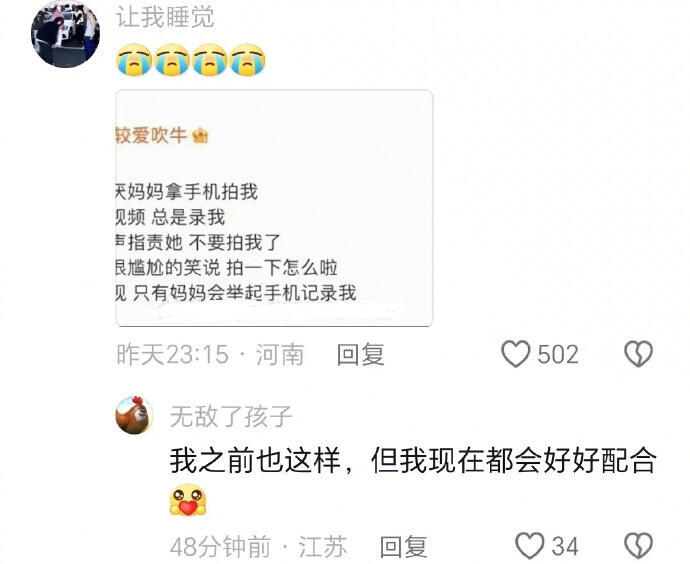Reply to the 无敌了孩子 comment from 江苏
The height and width of the screenshot is (564, 690).
point(403,546)
